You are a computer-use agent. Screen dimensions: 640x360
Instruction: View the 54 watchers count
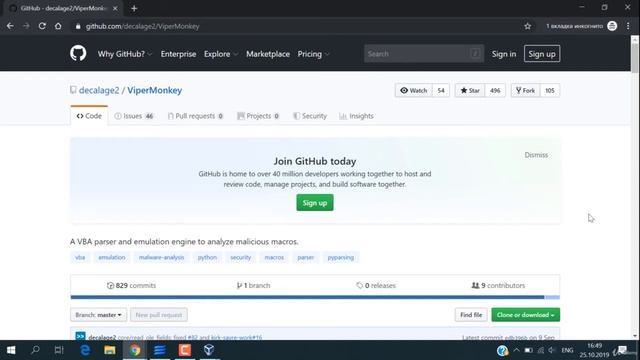[x=441, y=90]
